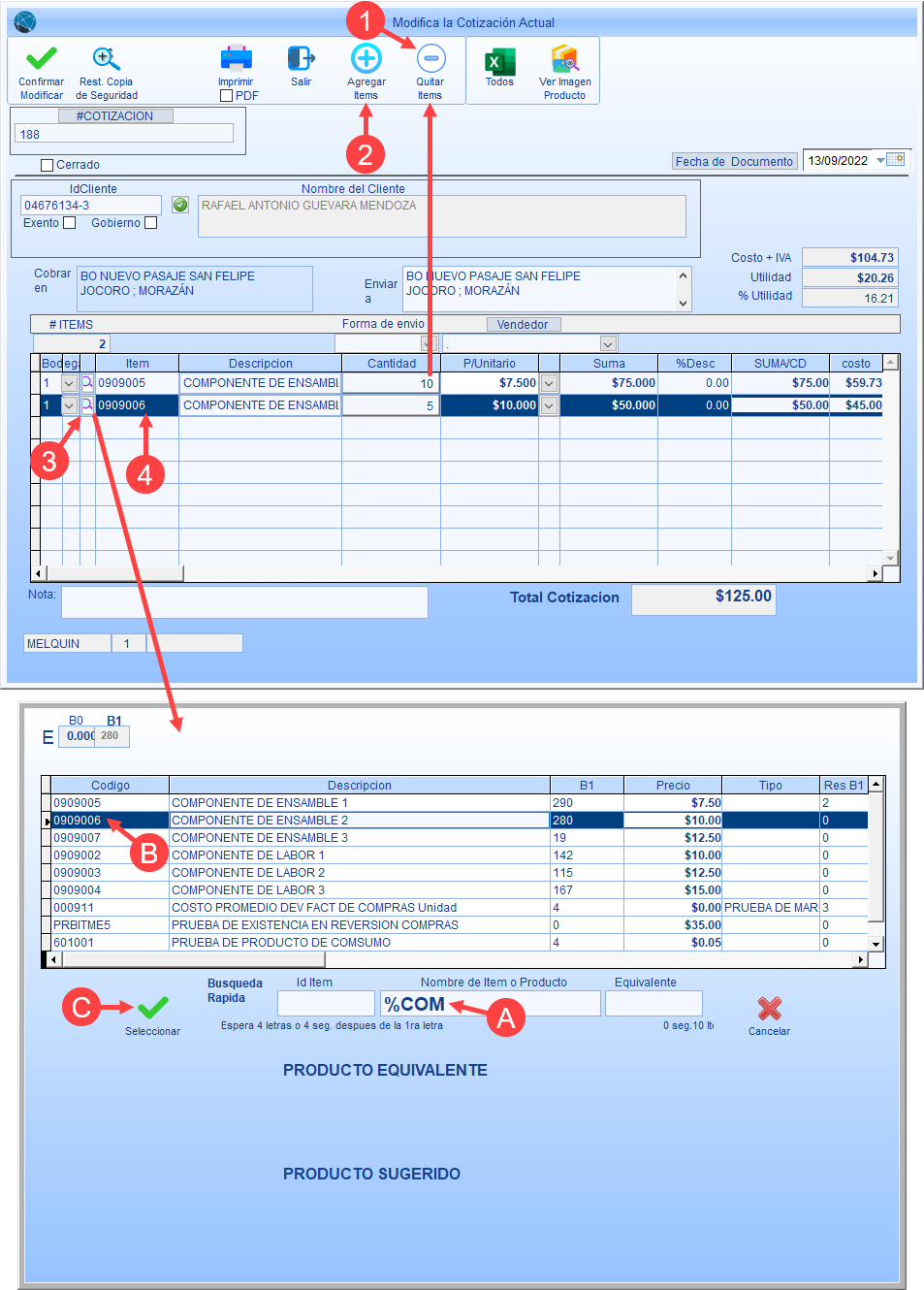The height and width of the screenshot is (1290, 924).
Task: Click the items grid horizontal scrollbar thumb
Action: tap(114, 573)
